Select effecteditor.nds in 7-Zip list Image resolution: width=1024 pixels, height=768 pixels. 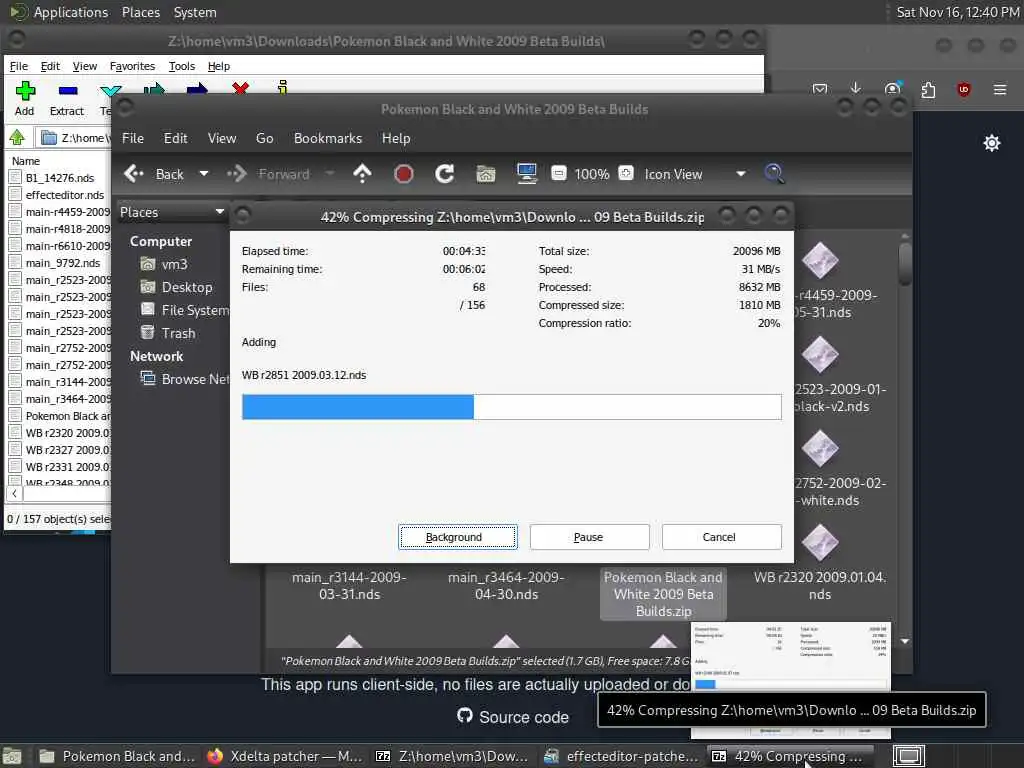[x=65, y=195]
